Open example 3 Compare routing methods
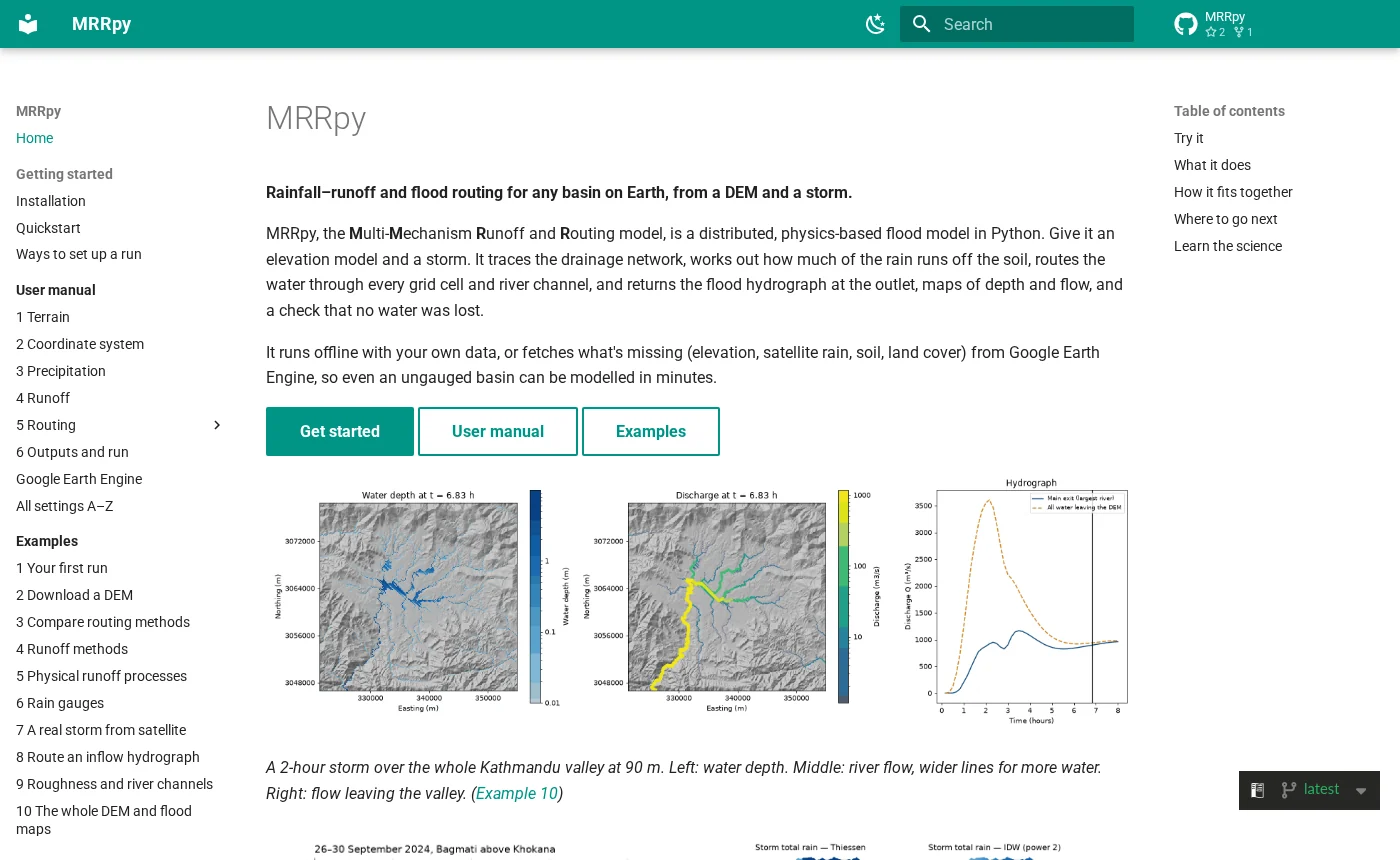Viewport: 1400px width, 860px height. (x=103, y=622)
